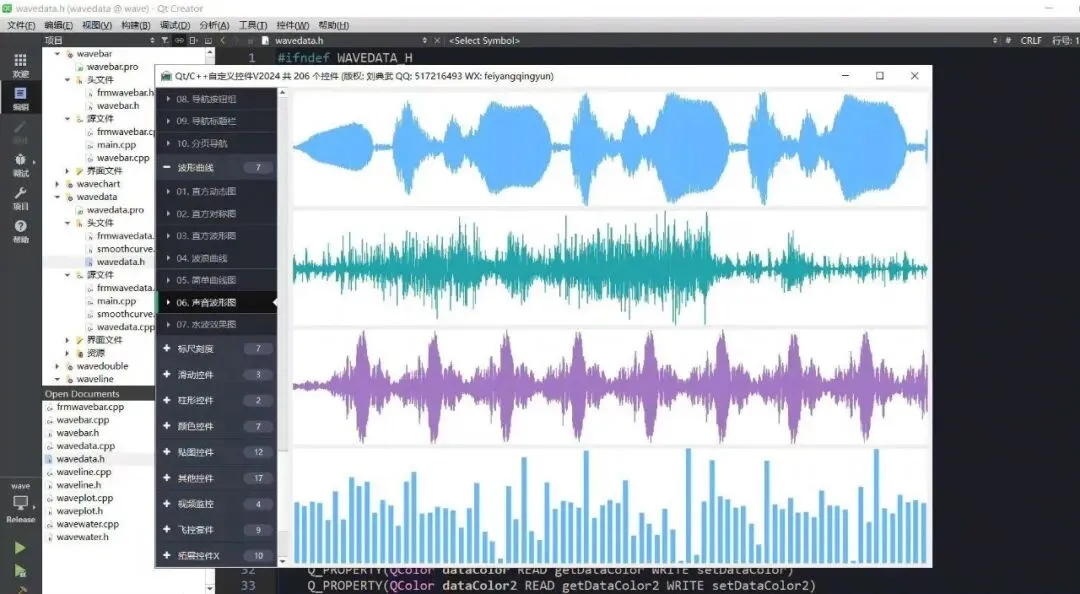Select wavedata.pro in project tree
Viewport: 1080px width, 594px height.
click(x=115, y=209)
